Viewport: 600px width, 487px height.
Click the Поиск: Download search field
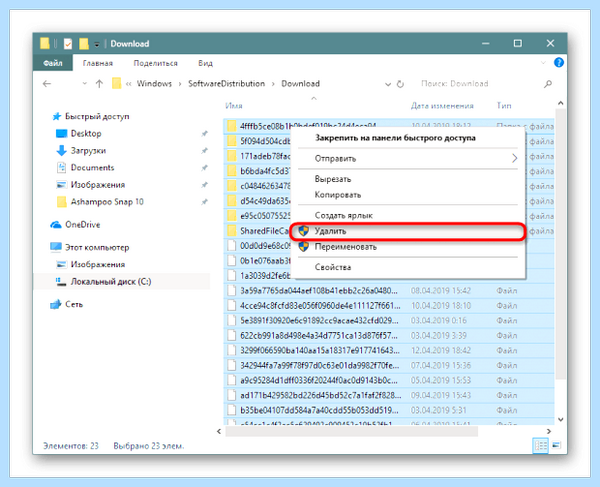(x=478, y=84)
